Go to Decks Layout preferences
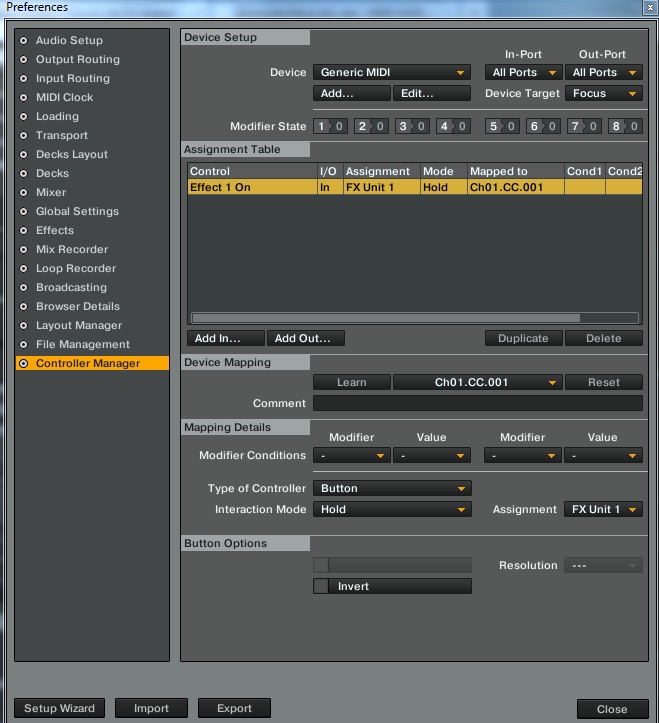Screen dimensions: 659x723 click(x=71, y=154)
